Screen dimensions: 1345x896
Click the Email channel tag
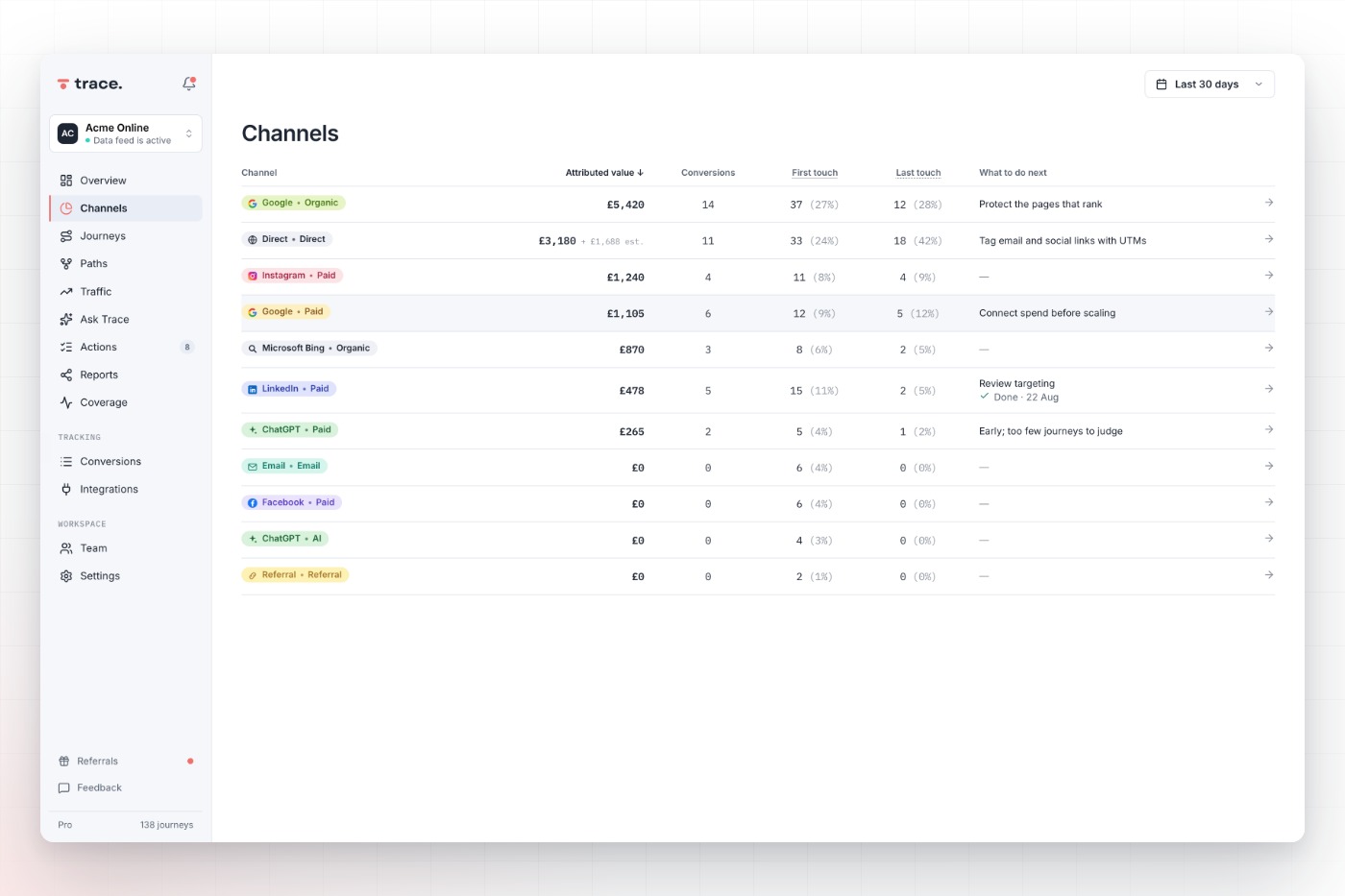point(284,467)
